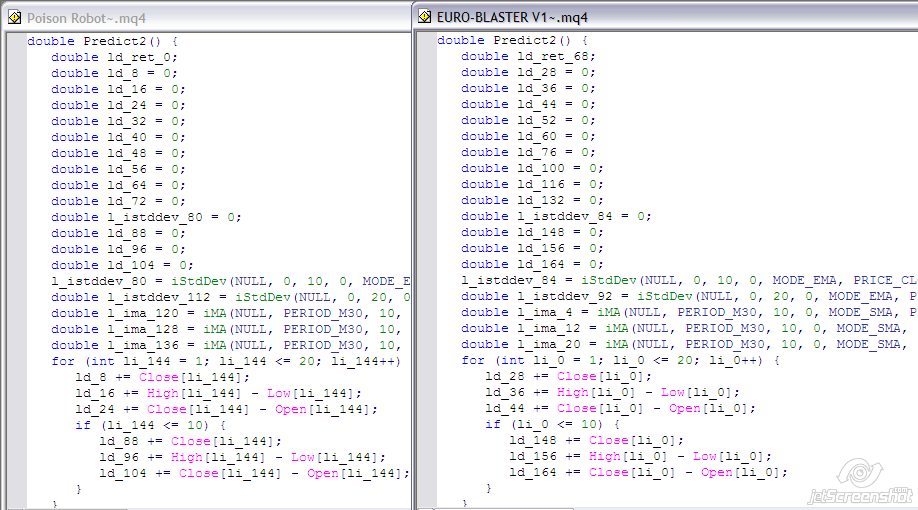Select line 'double ld_104 = 0;'

click(x=122, y=265)
